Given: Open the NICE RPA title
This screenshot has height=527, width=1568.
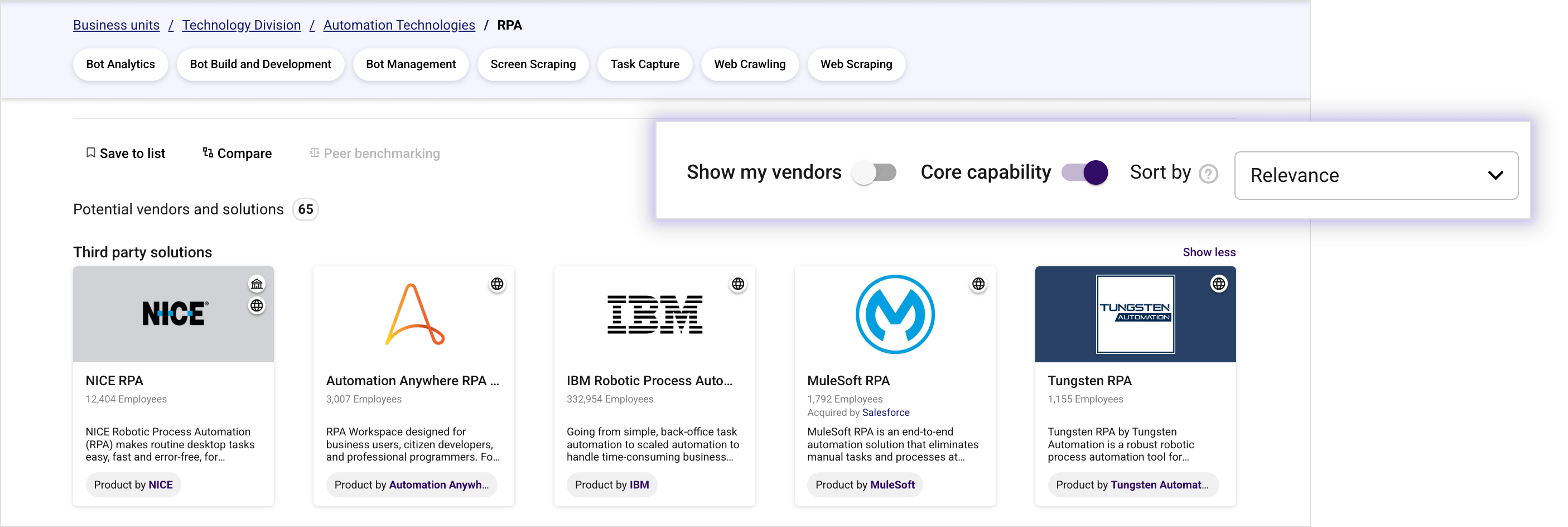Looking at the screenshot, I should 114,381.
